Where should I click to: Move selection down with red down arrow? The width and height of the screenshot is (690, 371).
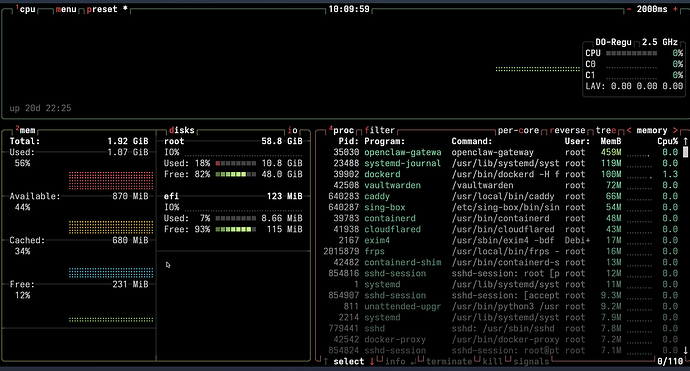[x=372, y=362]
